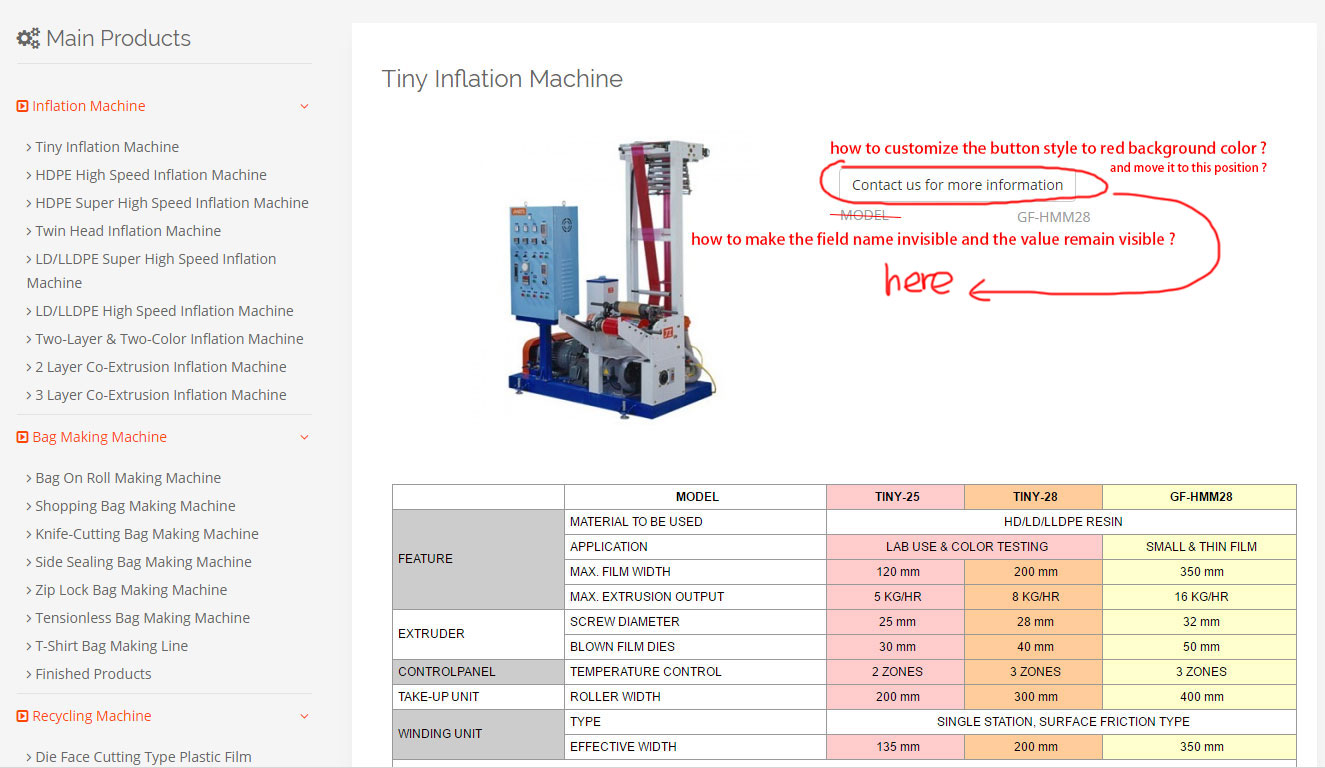This screenshot has width=1325, height=768.
Task: Open LD/LLDPE High Speed Inflation Machine
Action: point(164,311)
